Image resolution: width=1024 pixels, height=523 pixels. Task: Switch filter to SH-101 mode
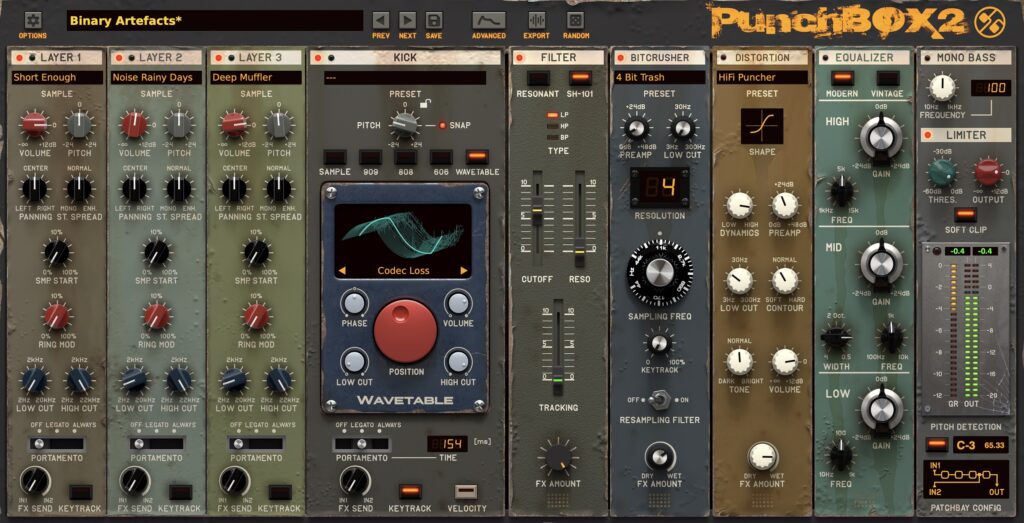579,79
